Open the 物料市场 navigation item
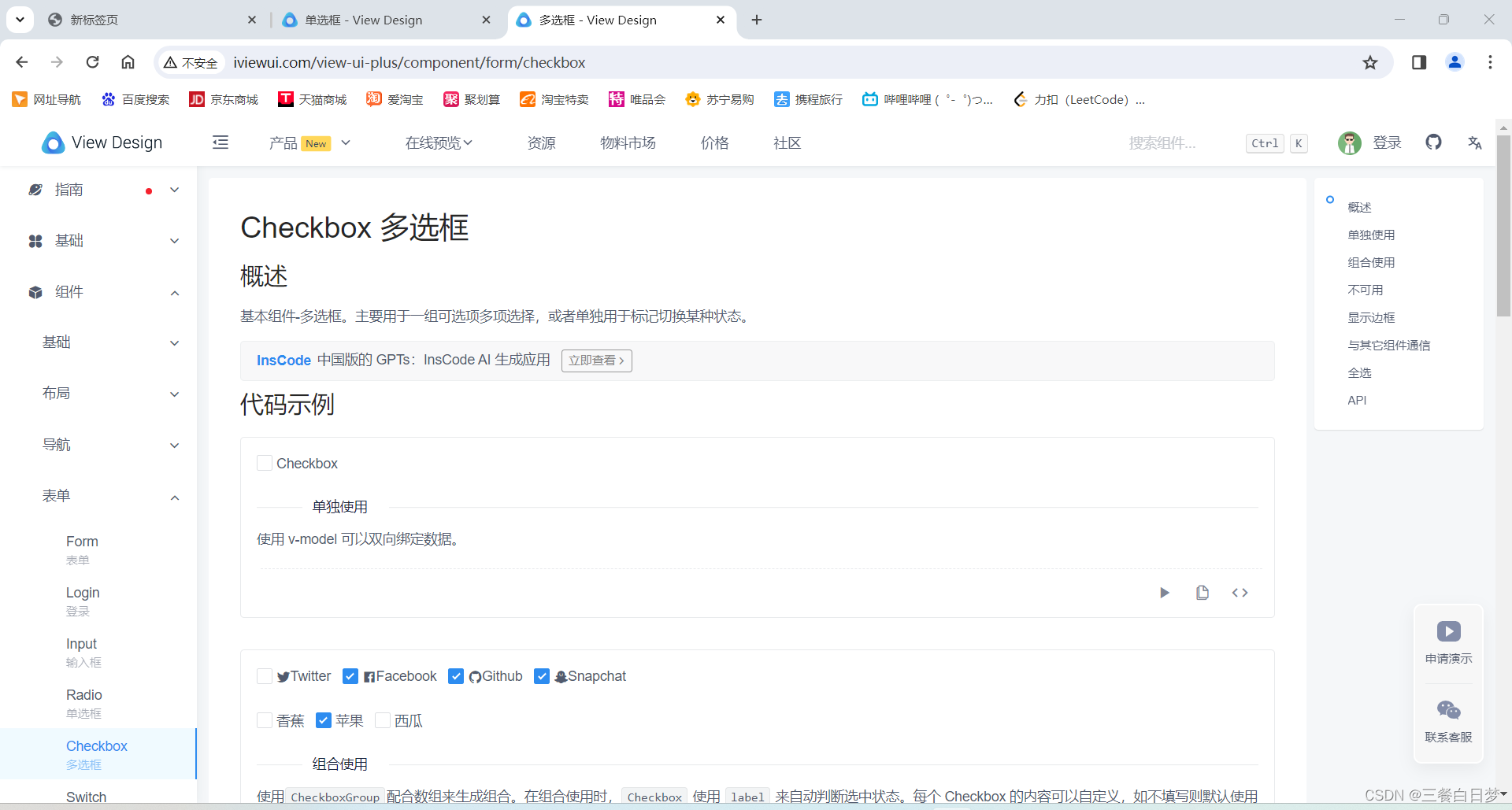 [628, 142]
